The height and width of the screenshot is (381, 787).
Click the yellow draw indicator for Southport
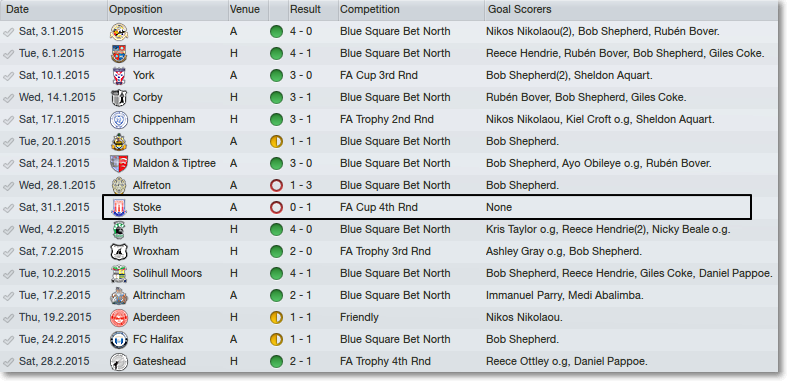point(276,142)
